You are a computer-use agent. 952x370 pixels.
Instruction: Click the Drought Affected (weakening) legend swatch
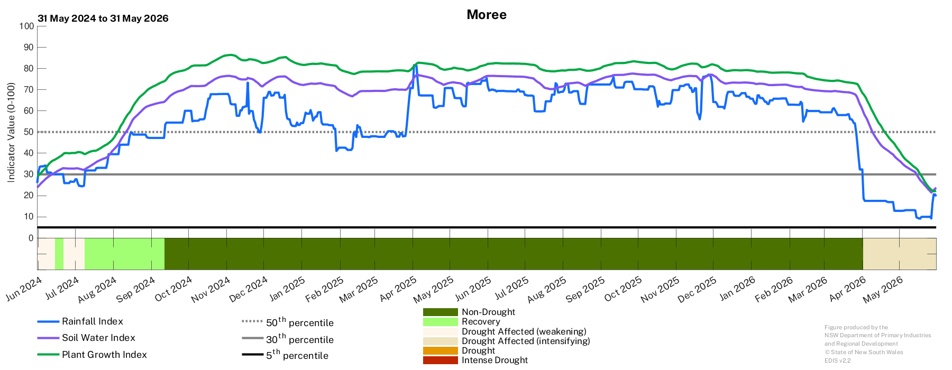pyautogui.click(x=440, y=331)
